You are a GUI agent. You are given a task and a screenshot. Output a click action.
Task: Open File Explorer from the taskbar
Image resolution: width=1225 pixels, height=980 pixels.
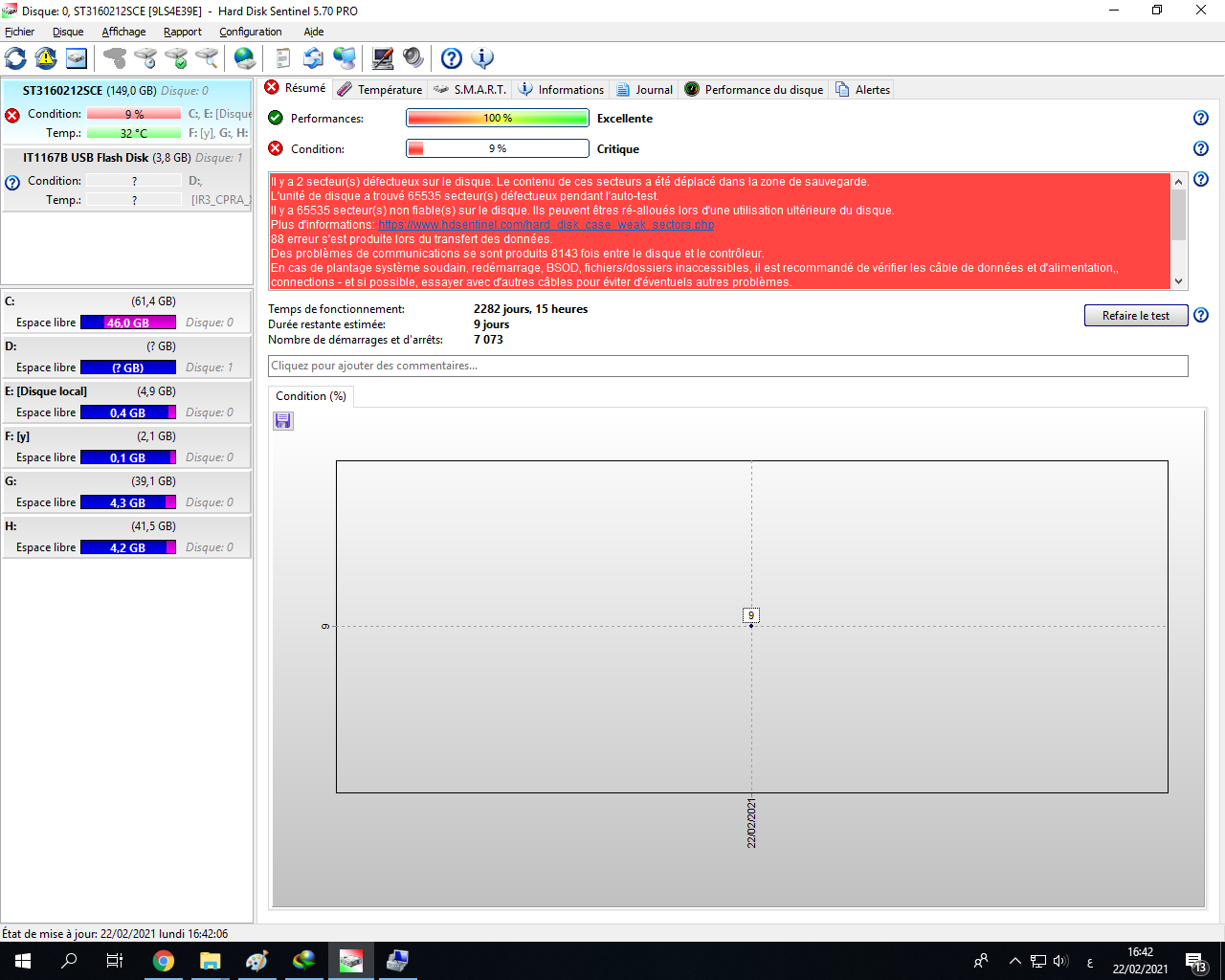[x=211, y=961]
